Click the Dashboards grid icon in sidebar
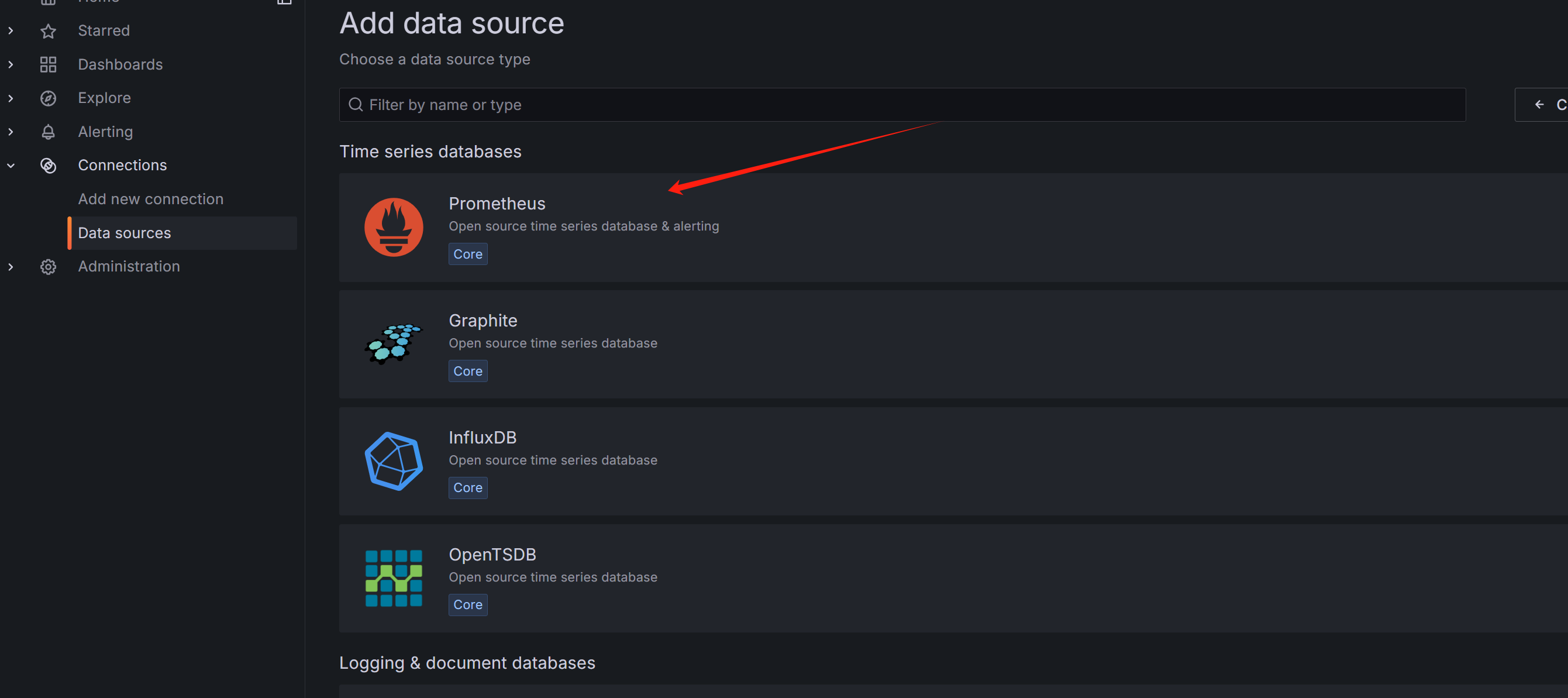The height and width of the screenshot is (698, 1568). tap(48, 64)
